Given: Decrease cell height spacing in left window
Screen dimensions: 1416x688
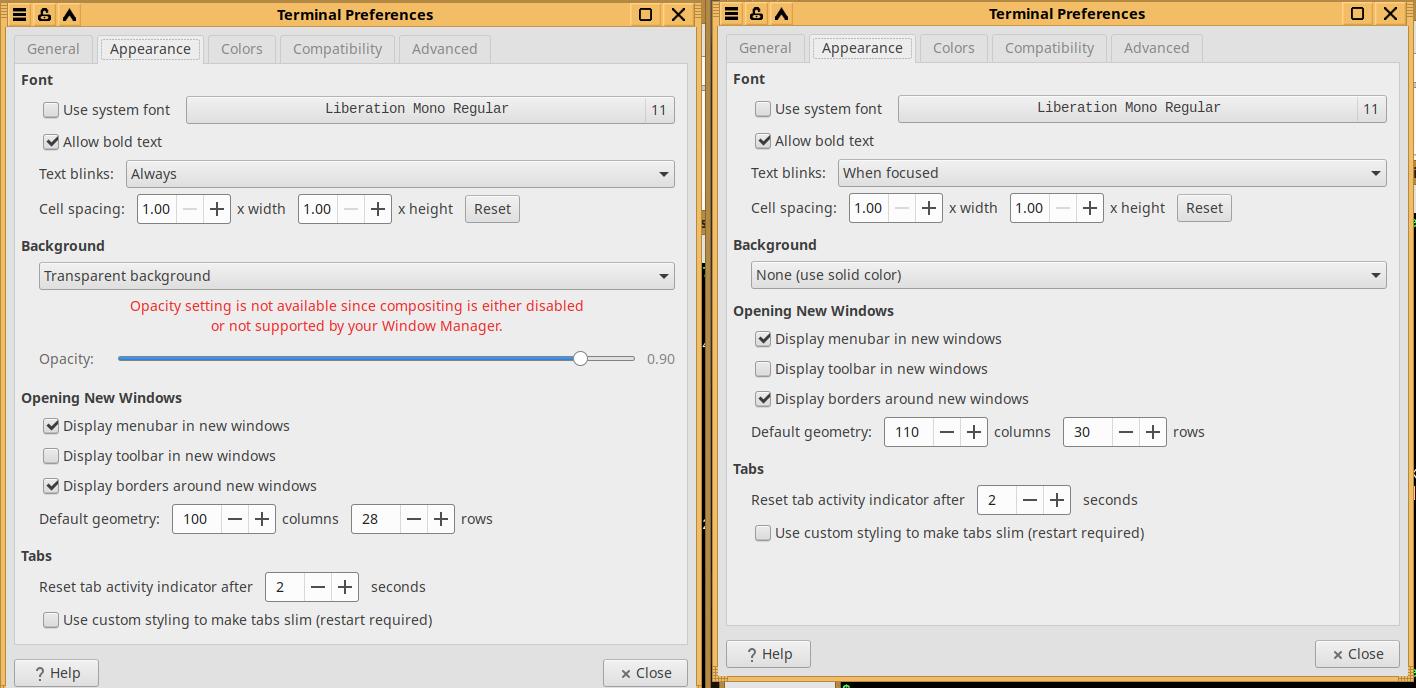Looking at the screenshot, I should (x=351, y=209).
